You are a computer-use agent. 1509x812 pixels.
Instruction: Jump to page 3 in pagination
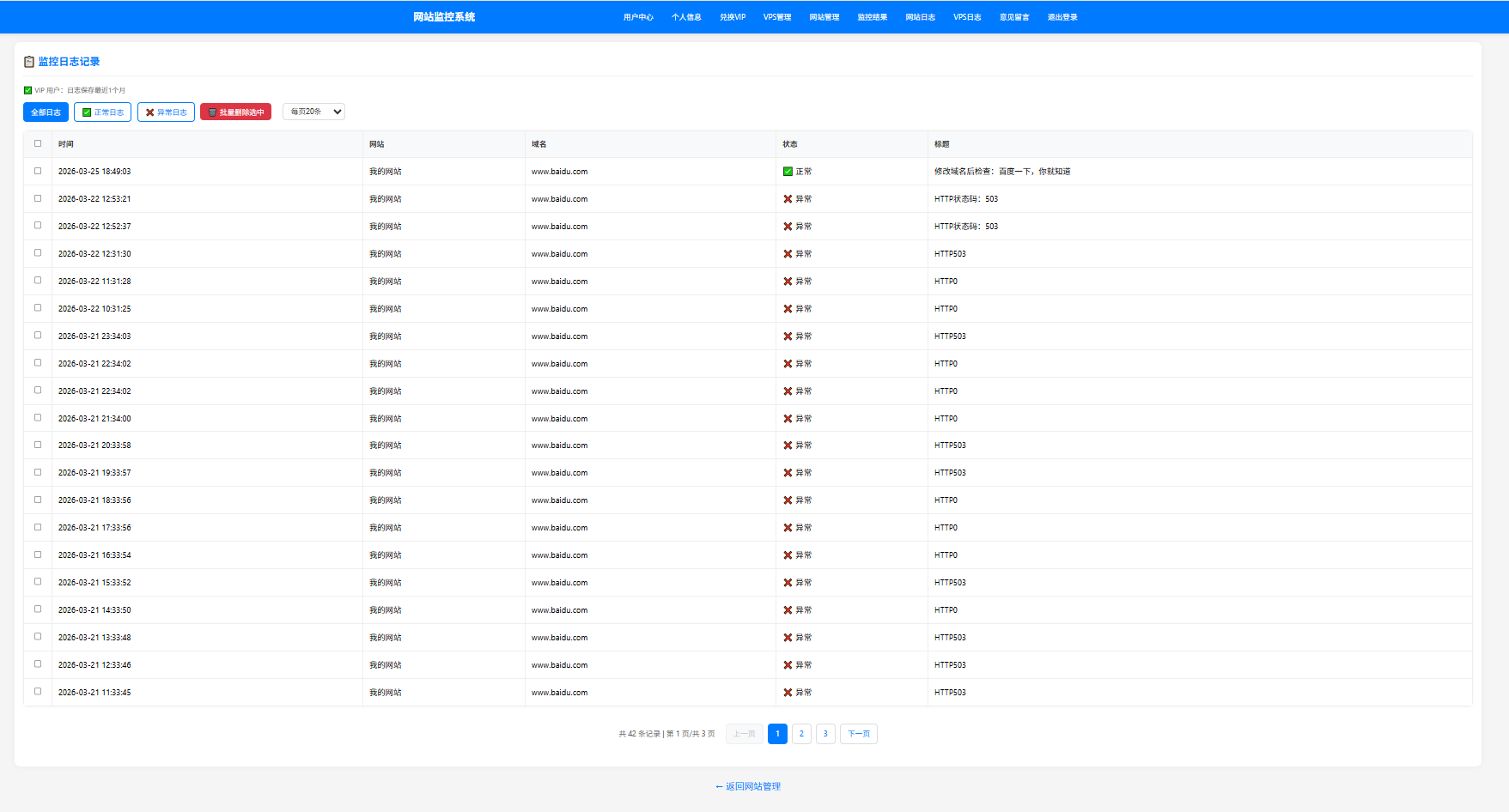[825, 734]
